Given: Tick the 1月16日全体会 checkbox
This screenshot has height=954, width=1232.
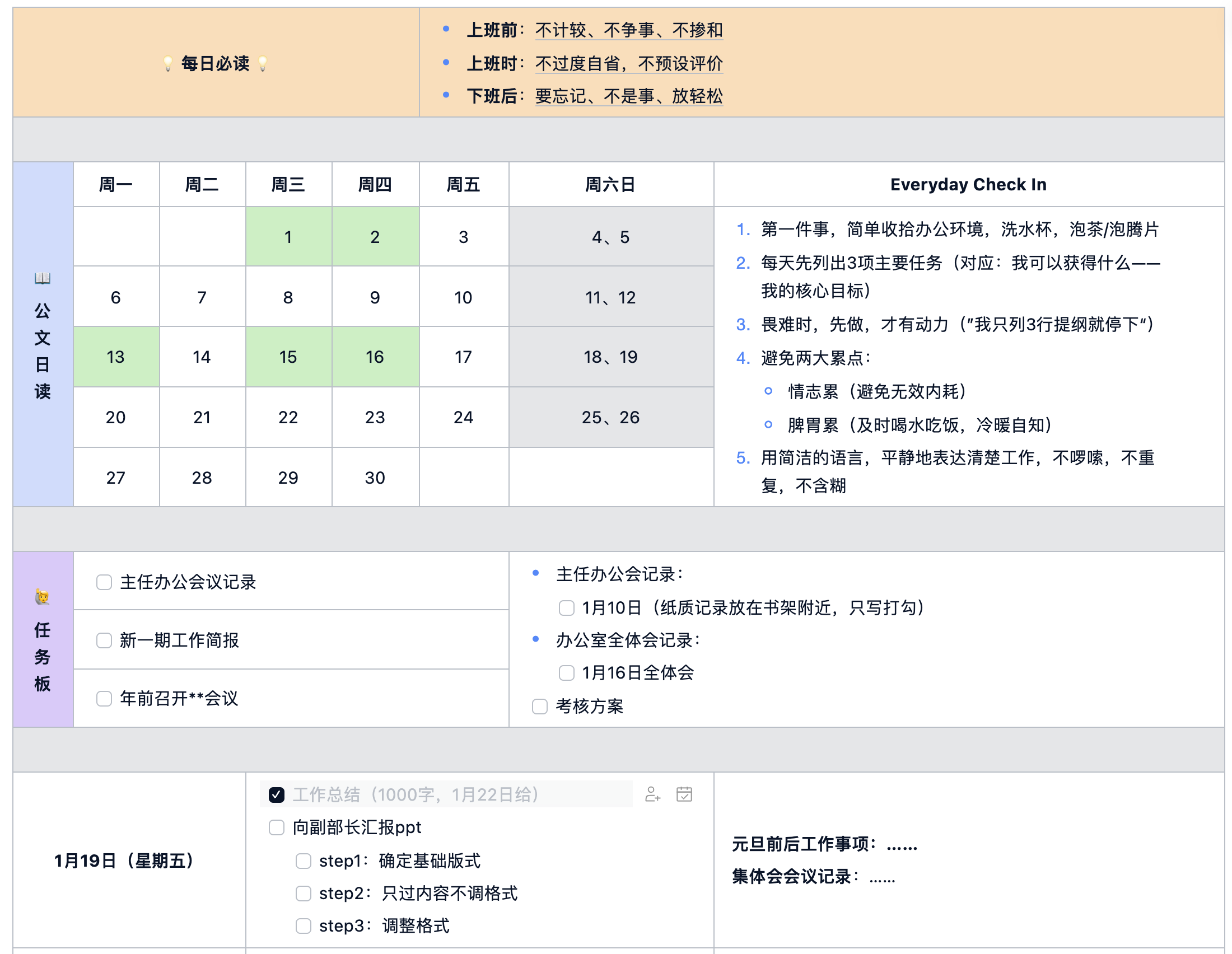Looking at the screenshot, I should pos(566,672).
